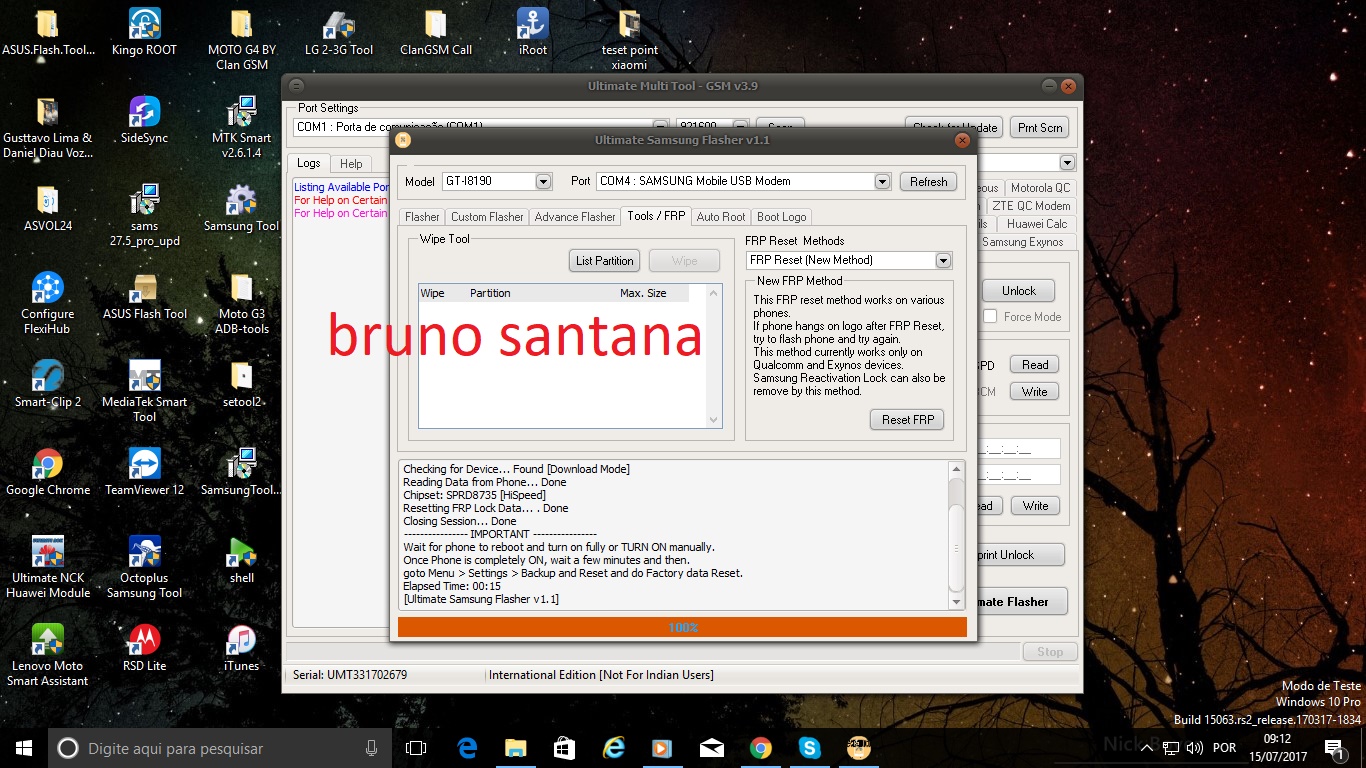Open ASUS Flash Tool desktop icon
The image size is (1366, 768).
[x=145, y=297]
